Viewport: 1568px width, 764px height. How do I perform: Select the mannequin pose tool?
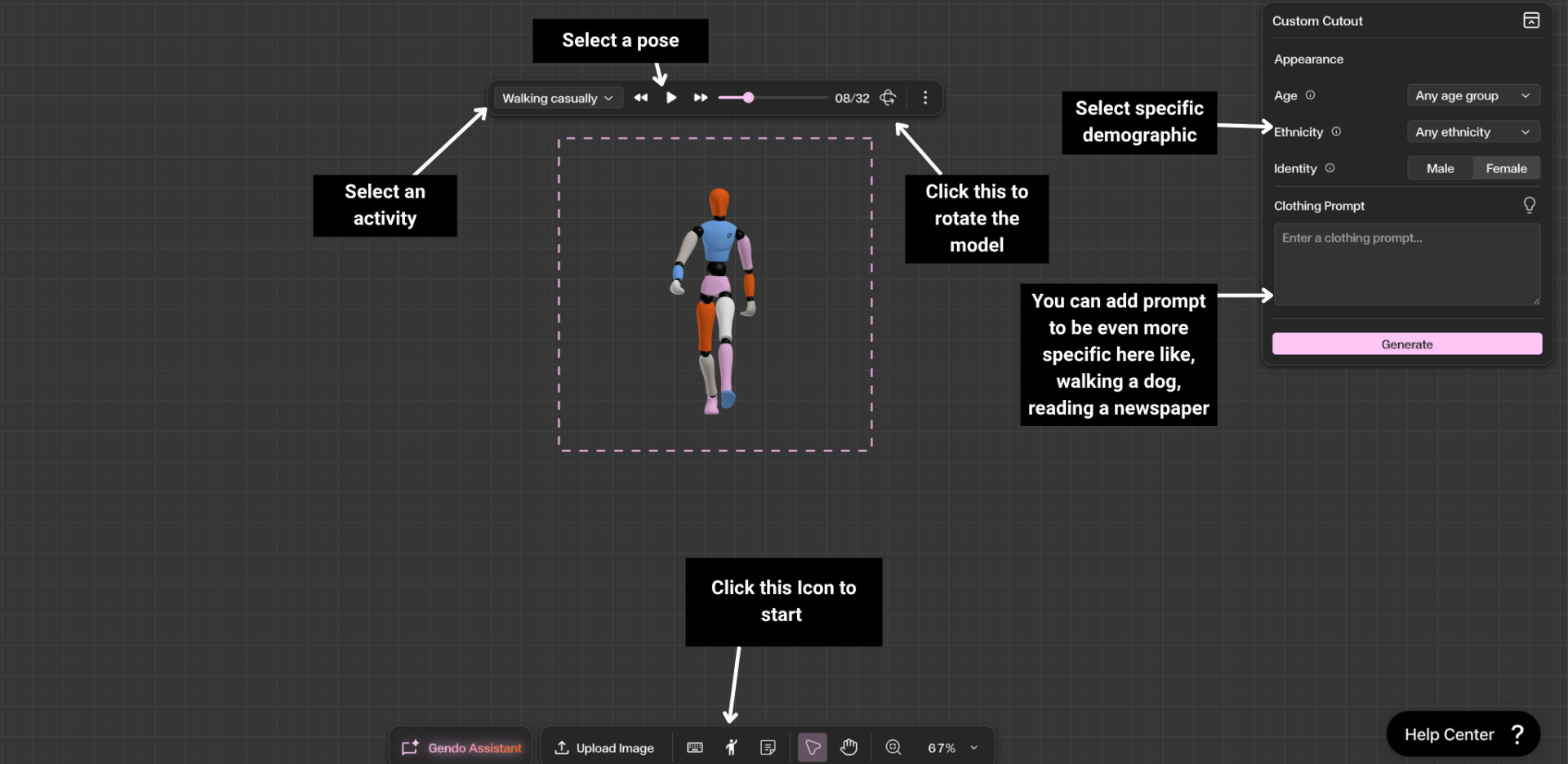[x=731, y=747]
